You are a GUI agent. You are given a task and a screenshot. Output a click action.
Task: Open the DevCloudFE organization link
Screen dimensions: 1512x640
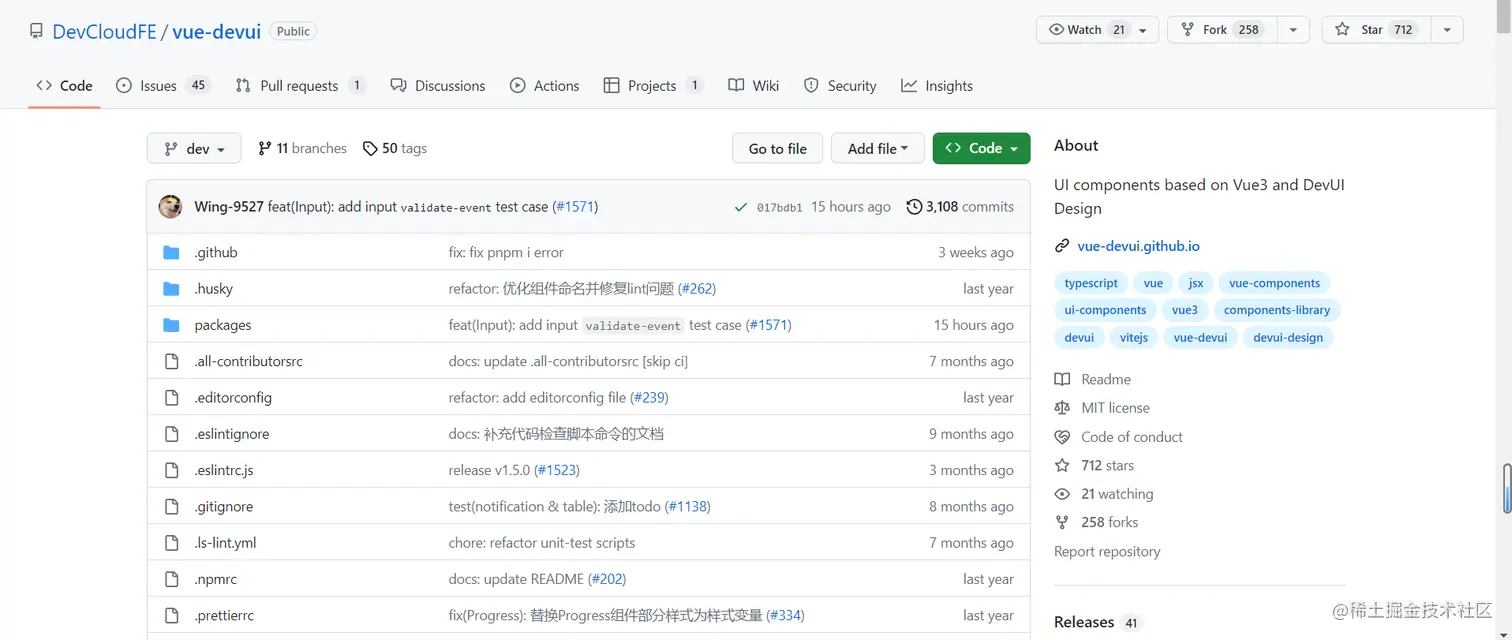click(104, 32)
